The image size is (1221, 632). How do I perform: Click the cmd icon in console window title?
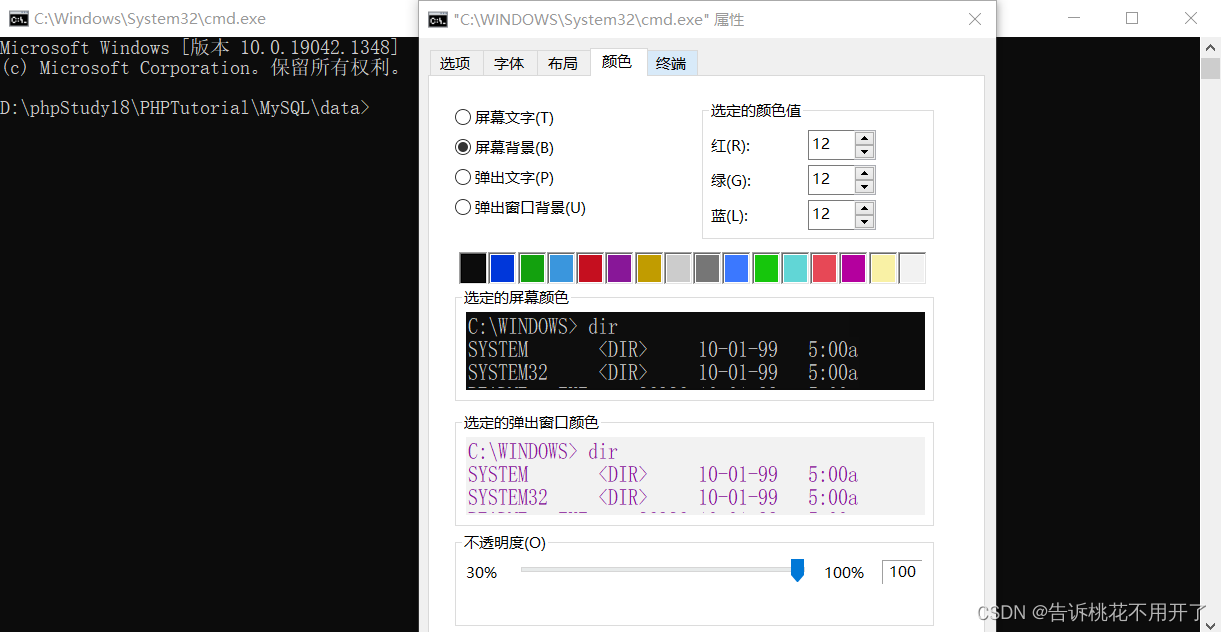18,18
